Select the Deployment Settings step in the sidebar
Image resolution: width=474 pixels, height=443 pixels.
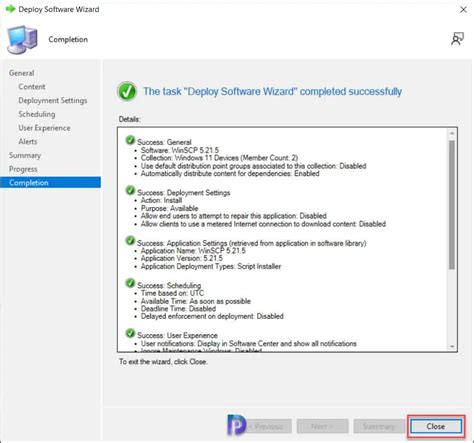[53, 100]
